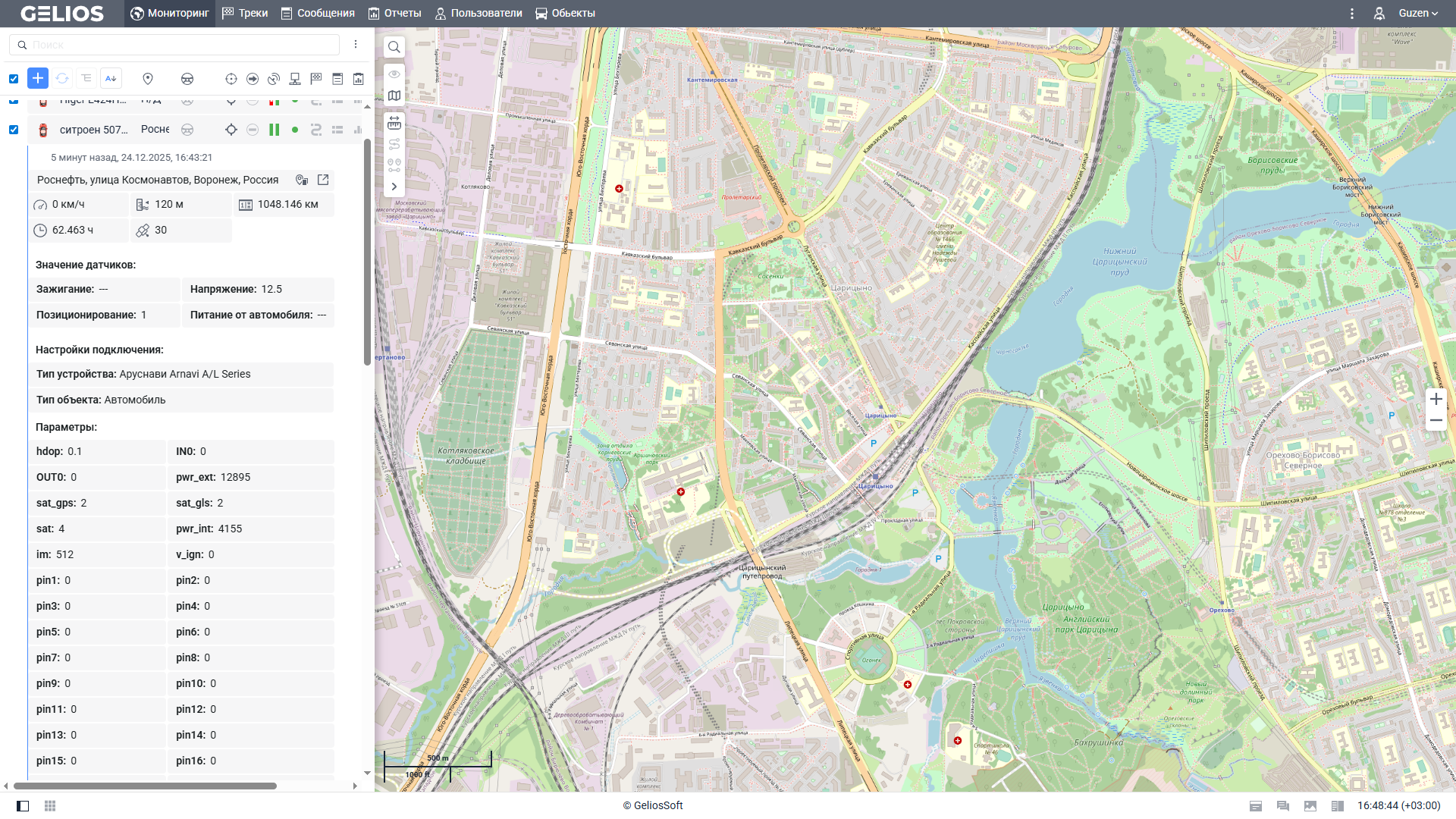
Task: Zoom out the map with minus button
Action: click(1436, 420)
